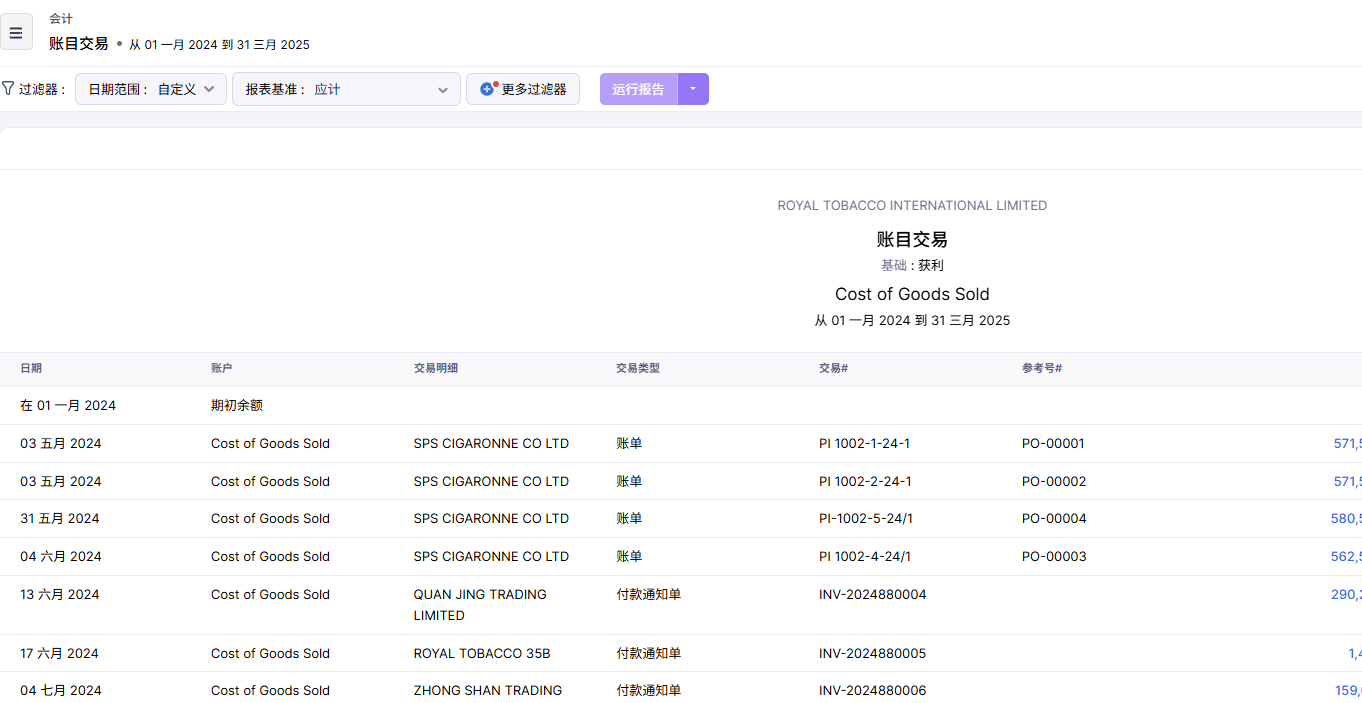Image resolution: width=1362 pixels, height=703 pixels.
Task: Click the 会计 breadcrumb
Action: click(x=61, y=19)
